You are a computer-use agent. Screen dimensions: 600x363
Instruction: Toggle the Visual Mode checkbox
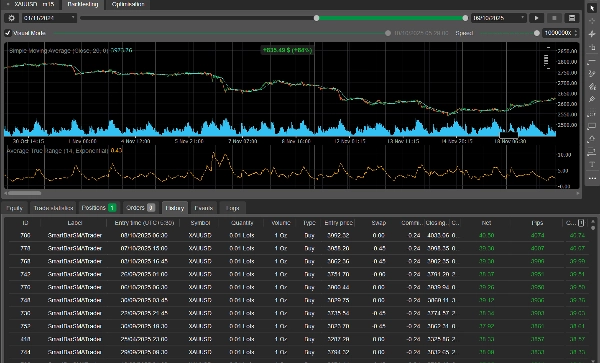(8, 33)
